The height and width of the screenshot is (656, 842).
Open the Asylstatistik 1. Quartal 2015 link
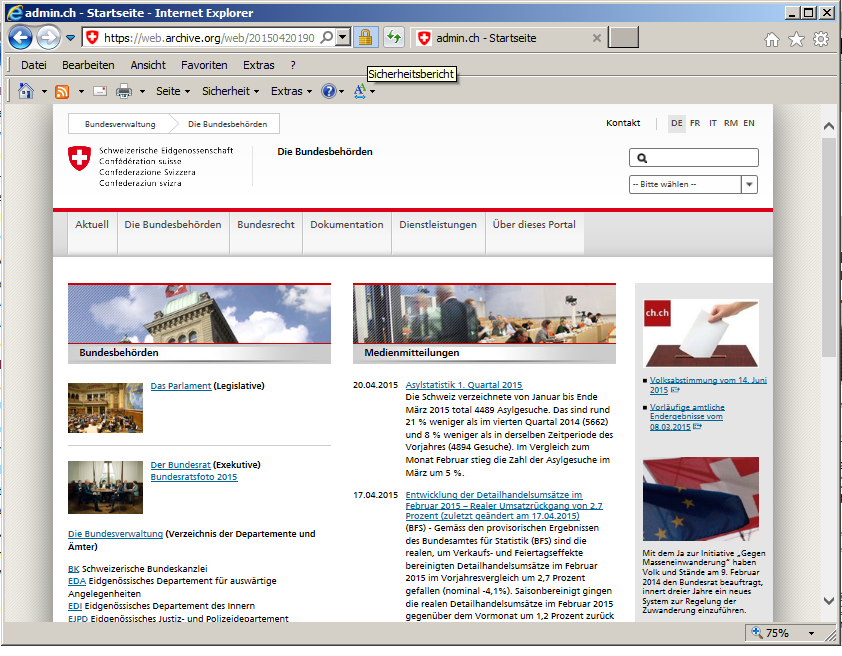(463, 385)
